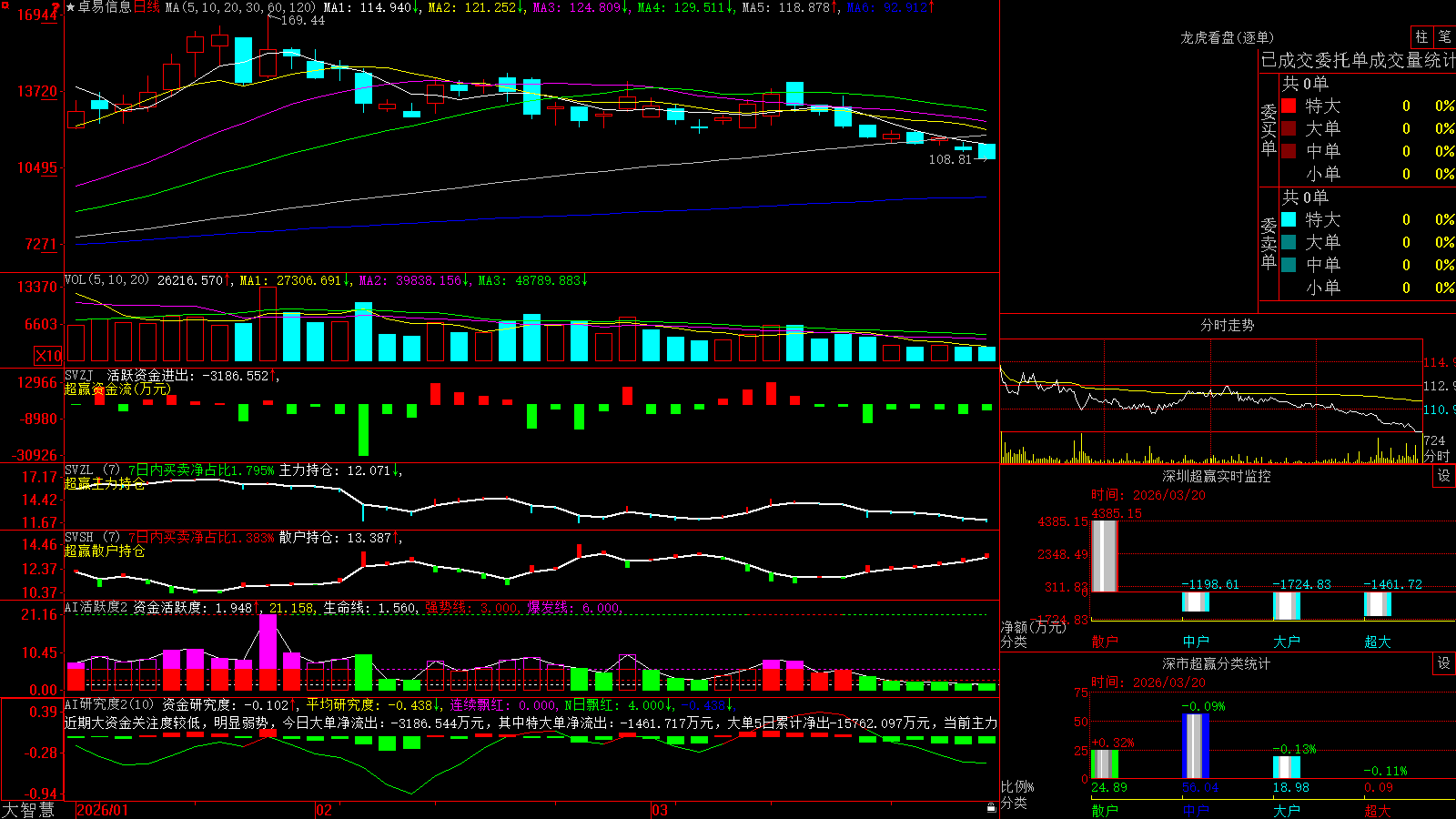Click the -1724.83 大户 bar in 实时监控
The image size is (1456, 819).
1287,606
